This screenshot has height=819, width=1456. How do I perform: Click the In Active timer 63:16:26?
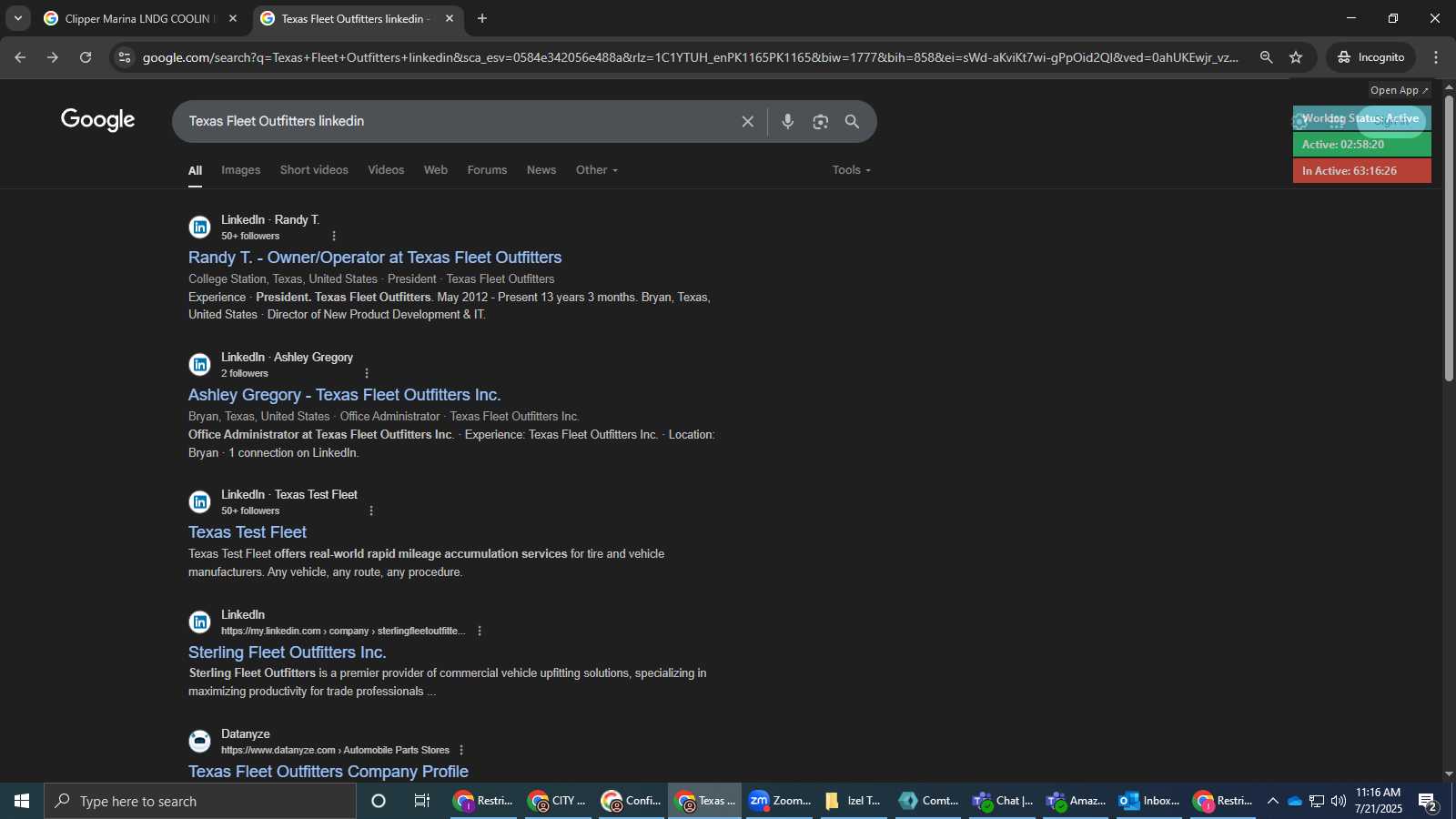click(1362, 171)
